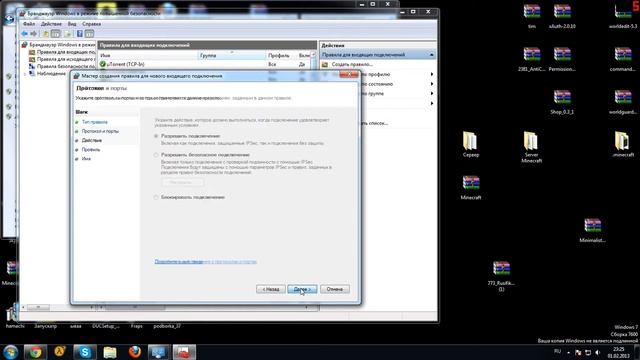The width and height of the screenshot is (640, 360).
Task: Open Windows Explorer folder in taskbar
Action: pos(110,352)
